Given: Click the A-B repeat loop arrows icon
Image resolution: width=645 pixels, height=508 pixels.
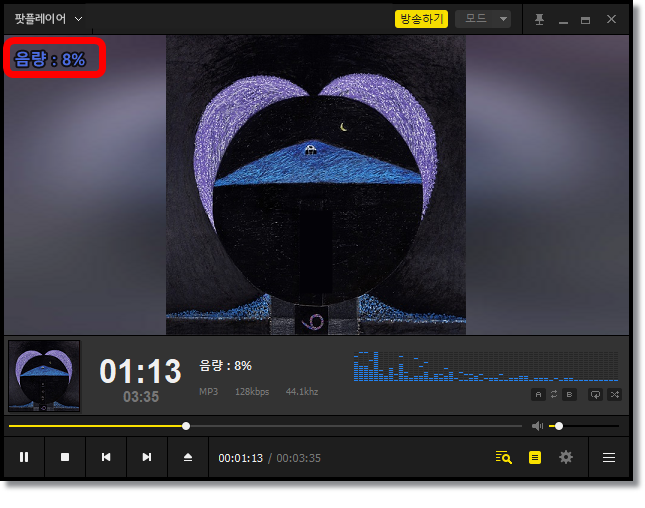Looking at the screenshot, I should [554, 394].
